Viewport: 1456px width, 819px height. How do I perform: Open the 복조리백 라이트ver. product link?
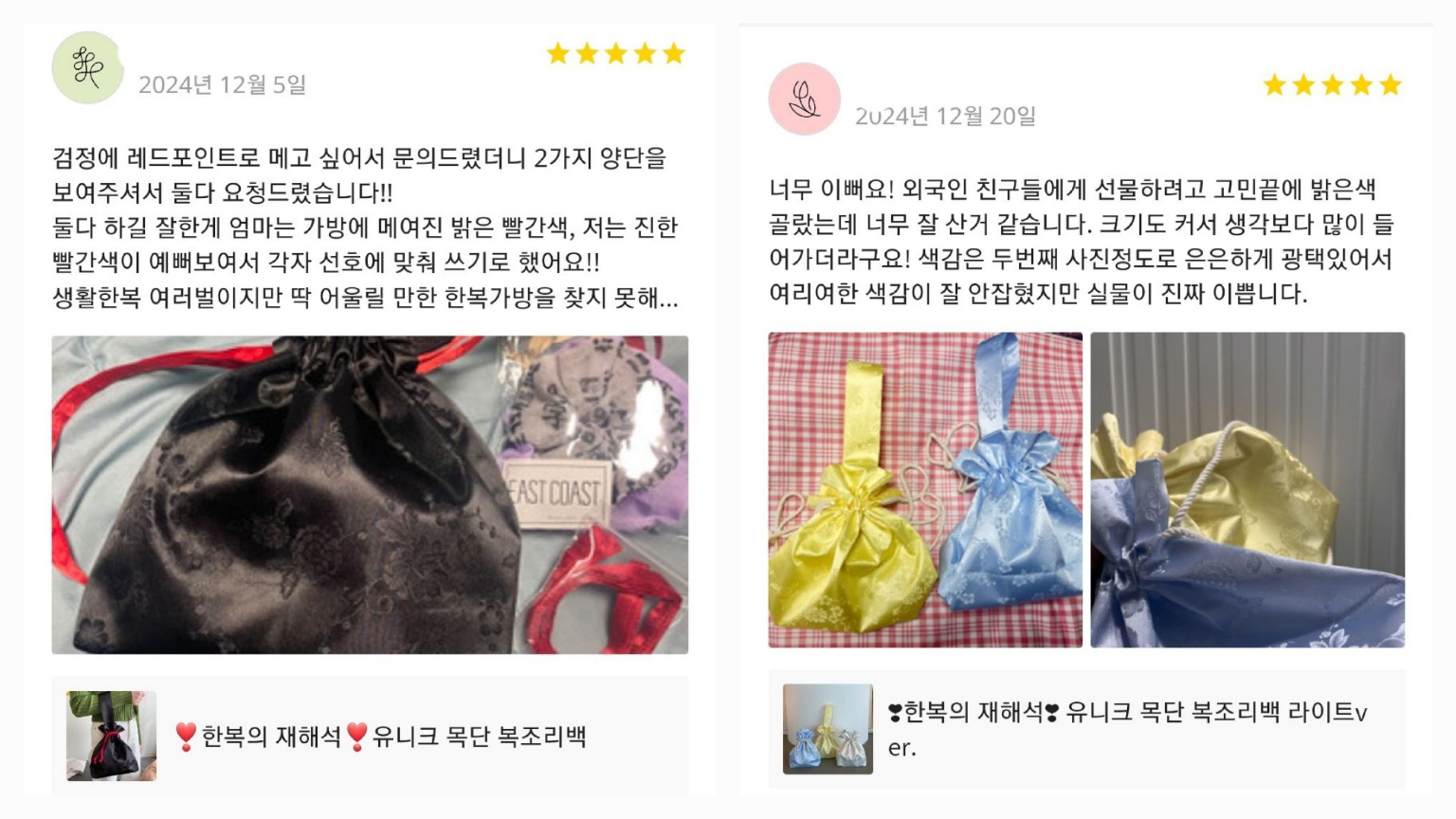(x=1128, y=729)
